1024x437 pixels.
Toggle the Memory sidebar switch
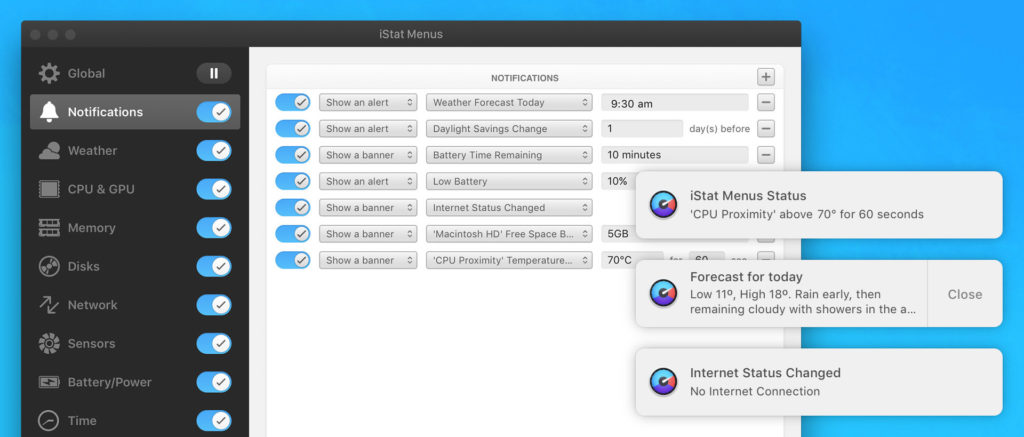[x=214, y=228]
